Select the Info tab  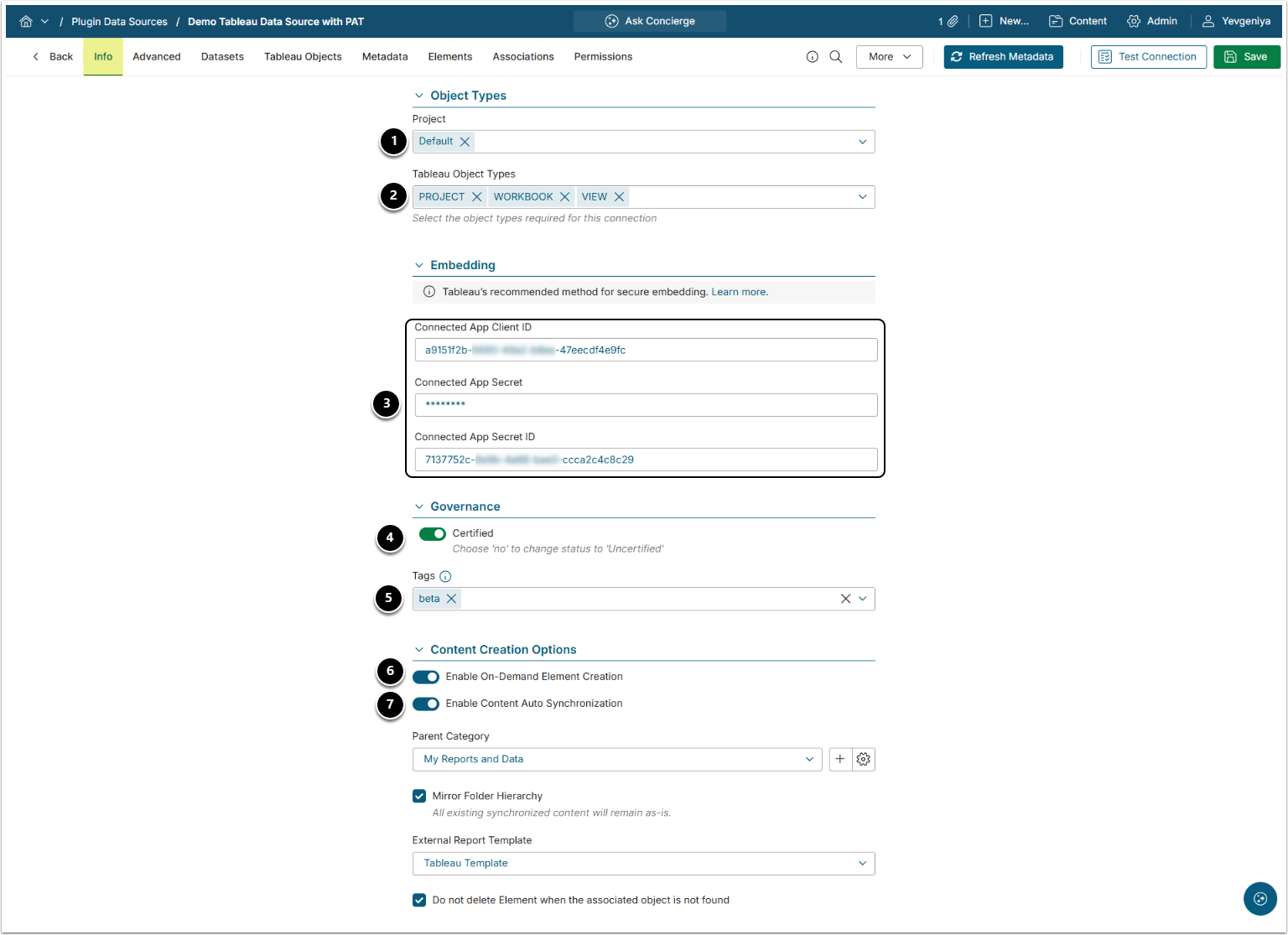[x=103, y=57]
